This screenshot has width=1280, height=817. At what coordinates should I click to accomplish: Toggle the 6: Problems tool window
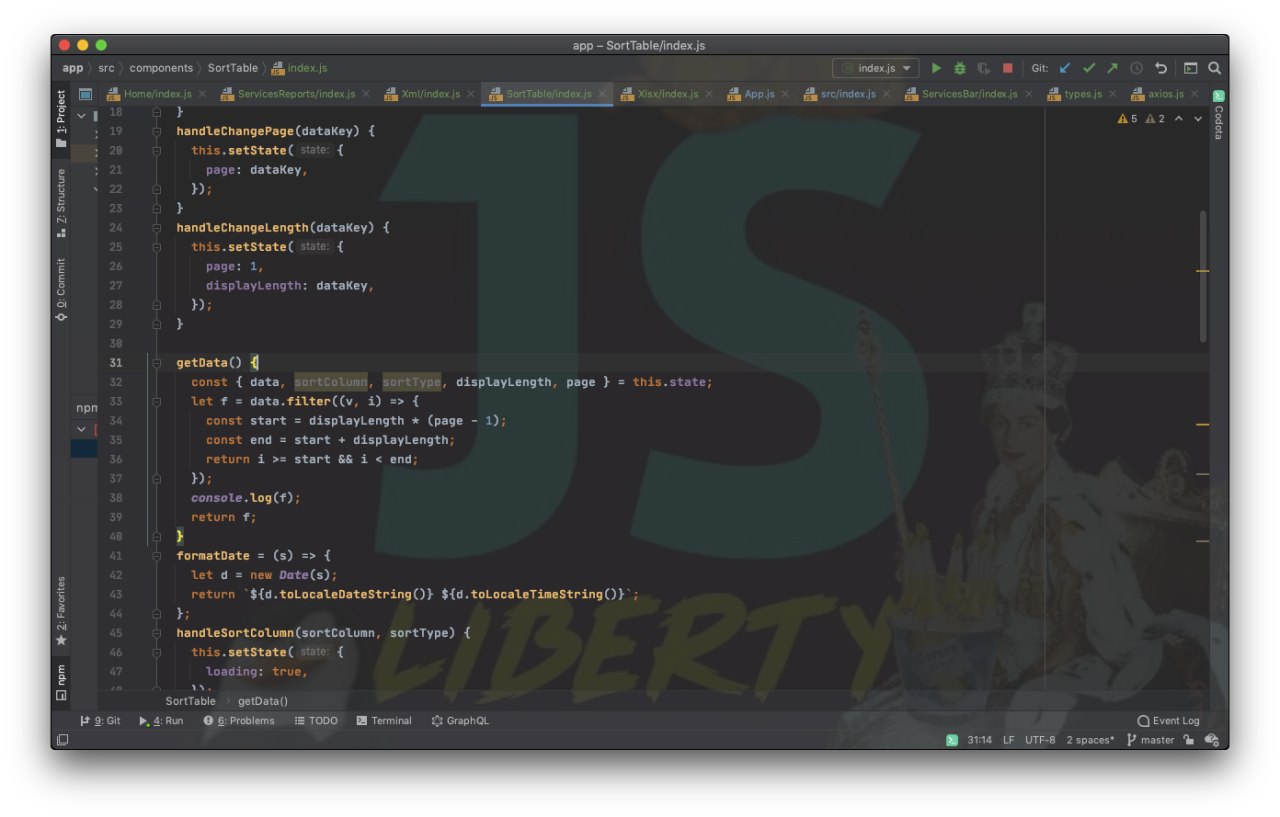click(238, 720)
